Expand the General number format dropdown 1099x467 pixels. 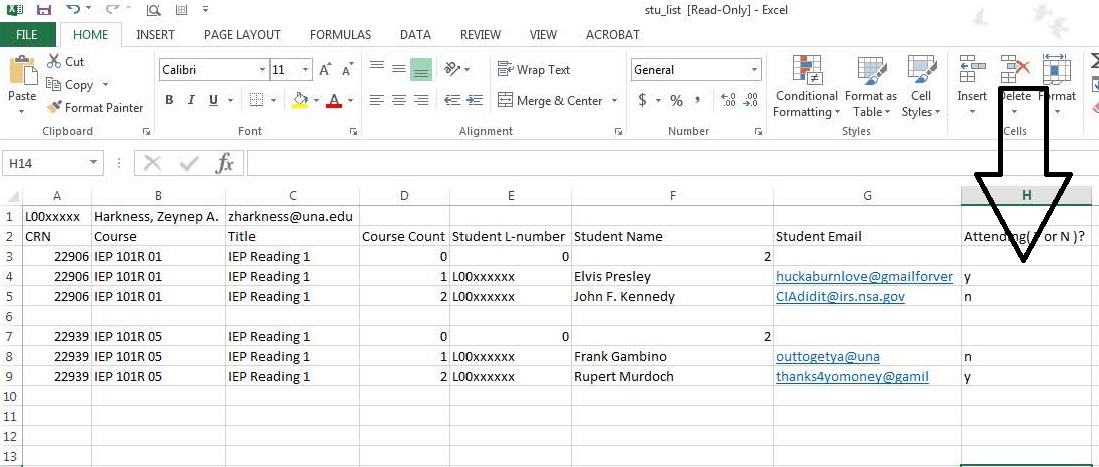point(755,70)
